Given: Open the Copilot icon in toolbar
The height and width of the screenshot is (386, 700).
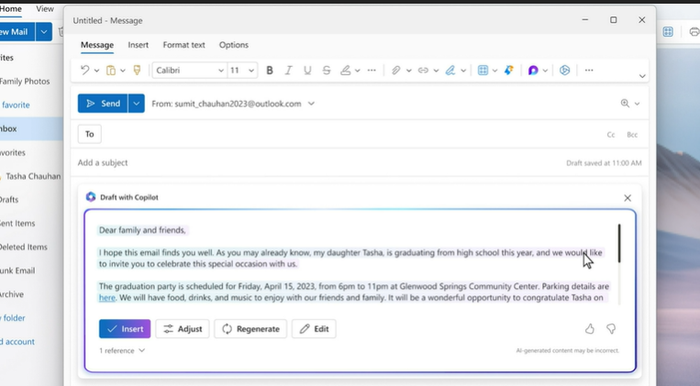Looking at the screenshot, I should coord(533,71).
